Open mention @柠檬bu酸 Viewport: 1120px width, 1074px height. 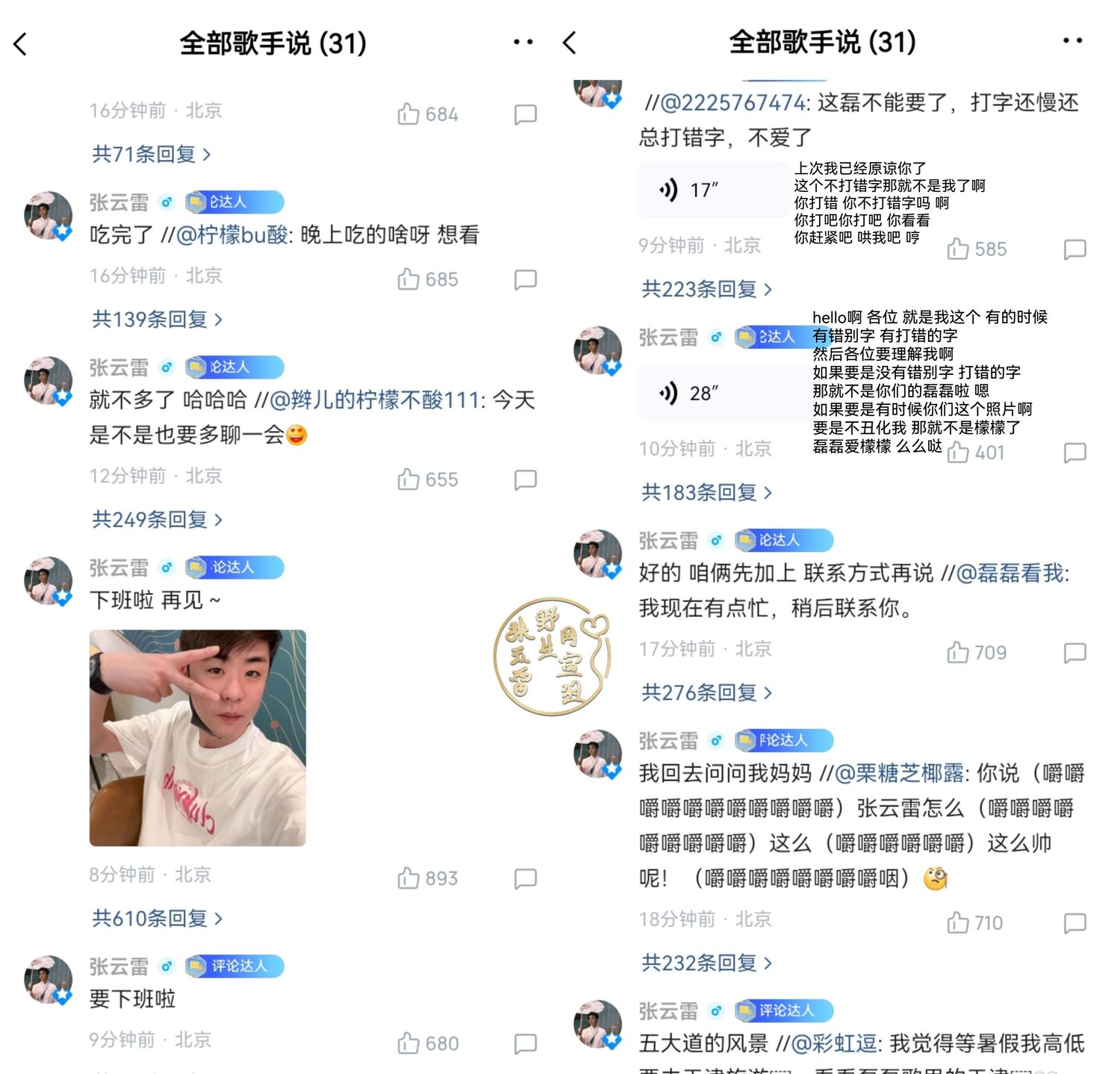tap(232, 235)
